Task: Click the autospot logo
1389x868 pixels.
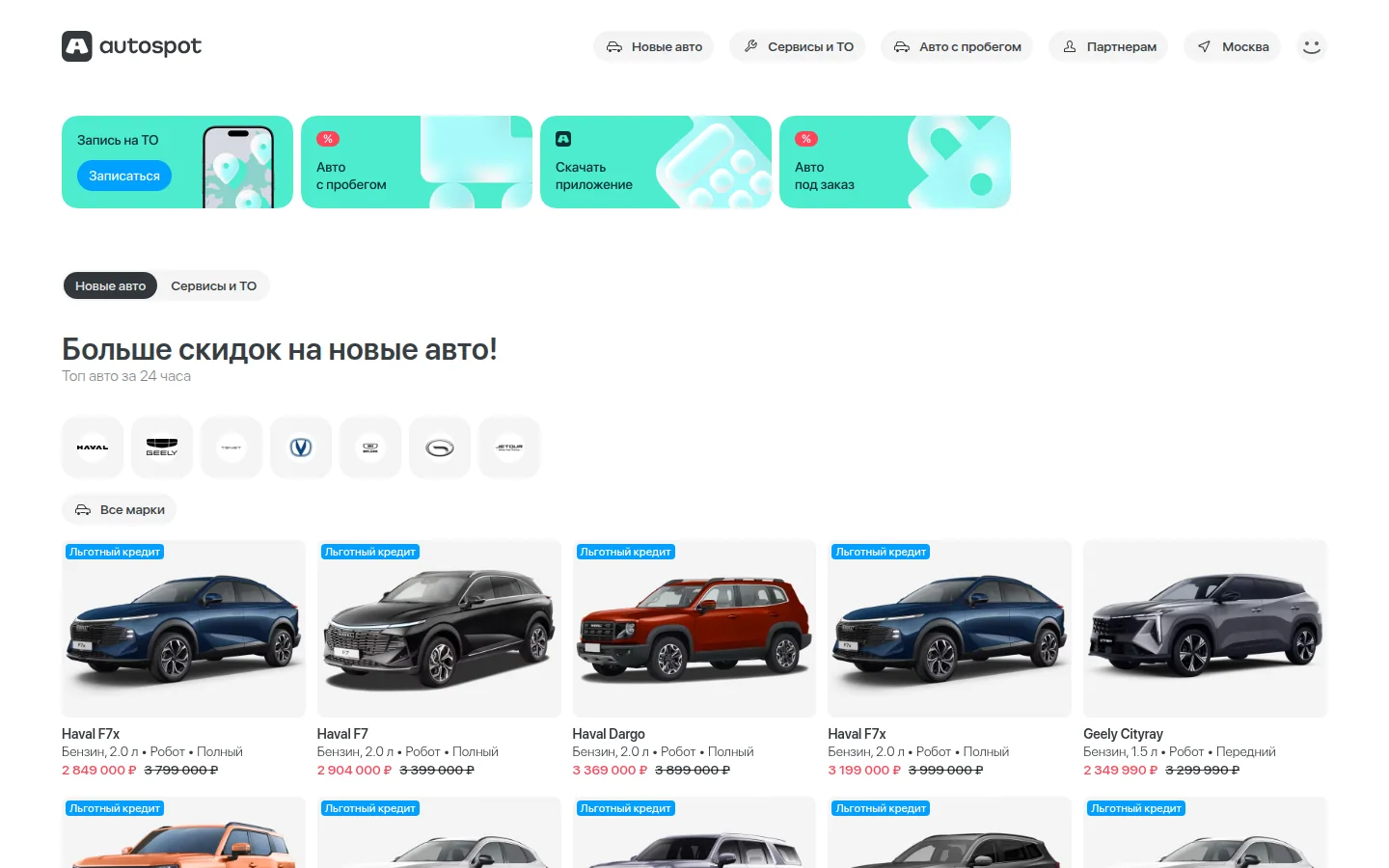Action: tap(132, 46)
